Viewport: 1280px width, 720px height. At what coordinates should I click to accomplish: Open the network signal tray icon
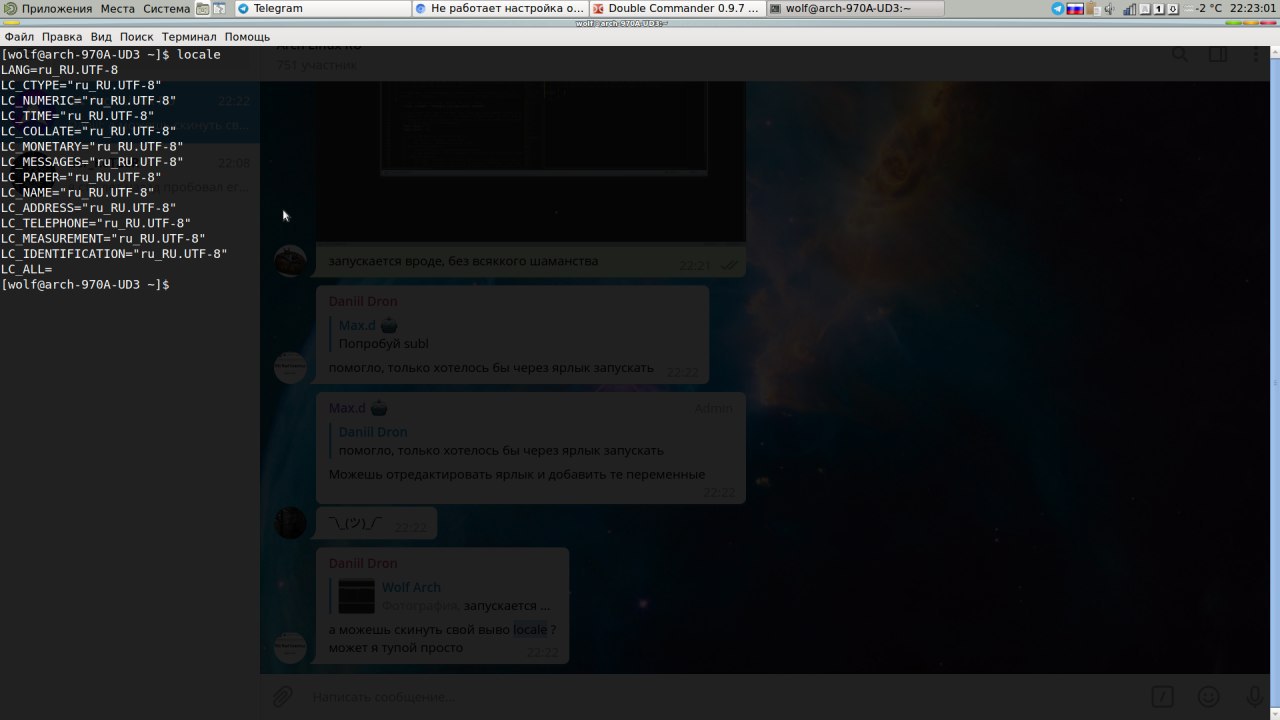click(x=1129, y=8)
